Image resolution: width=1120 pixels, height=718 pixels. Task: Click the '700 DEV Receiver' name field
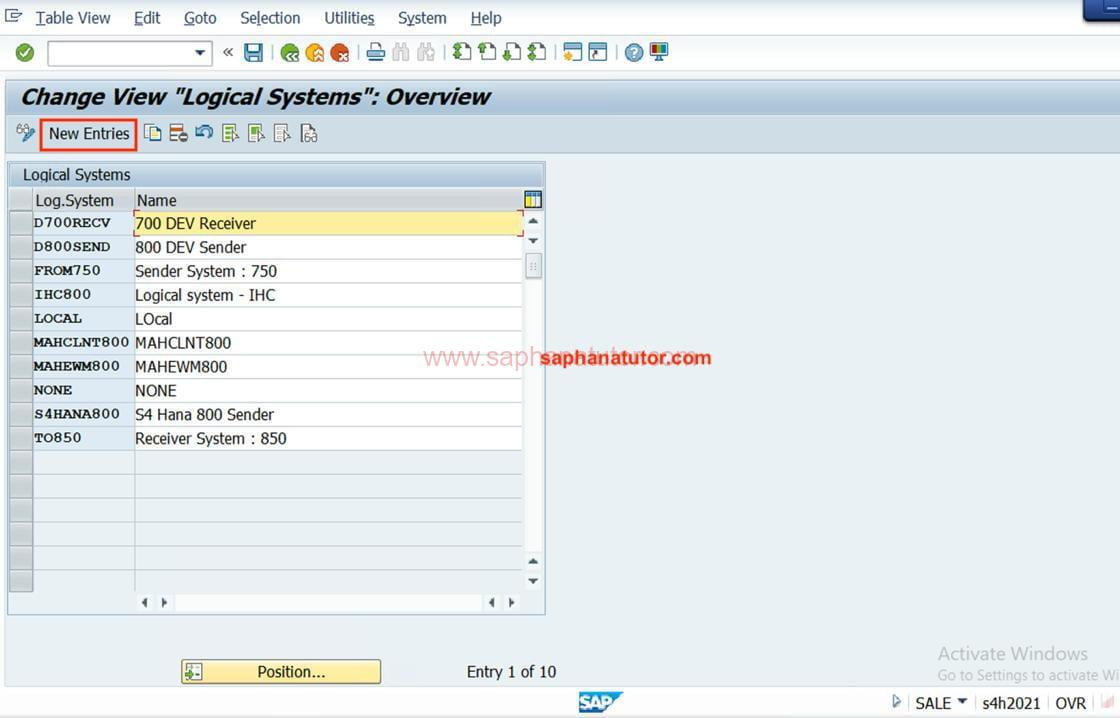click(329, 223)
